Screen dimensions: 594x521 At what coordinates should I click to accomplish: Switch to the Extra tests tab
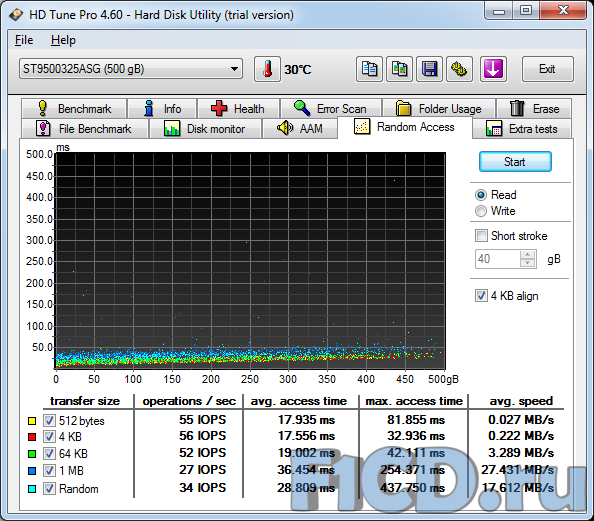point(521,128)
